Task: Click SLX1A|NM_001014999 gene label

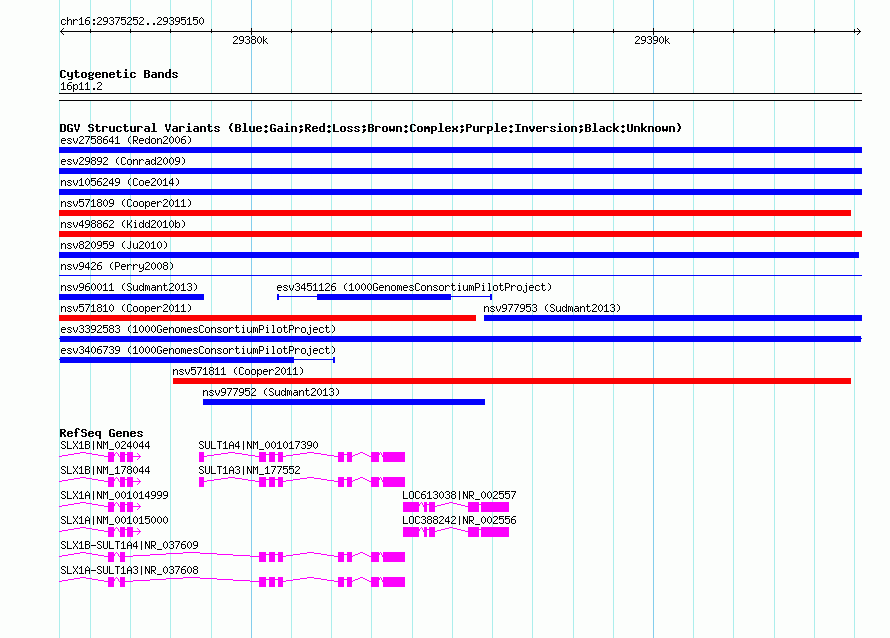Action: click(114, 495)
